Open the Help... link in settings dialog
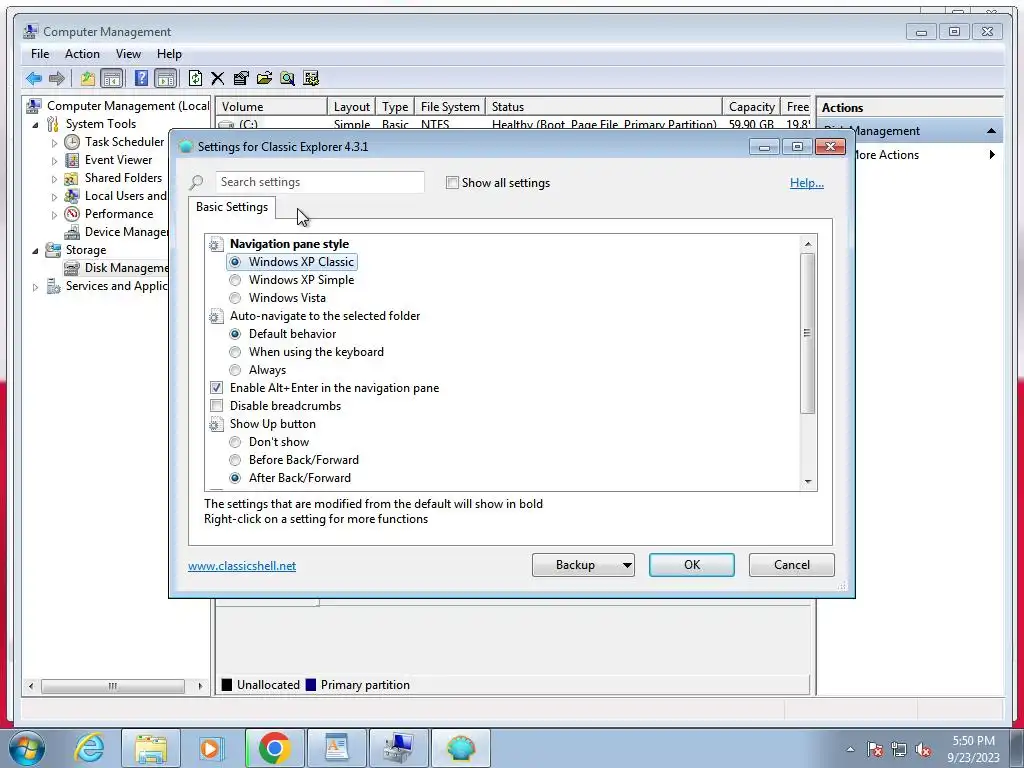This screenshot has width=1024, height=768. (807, 183)
